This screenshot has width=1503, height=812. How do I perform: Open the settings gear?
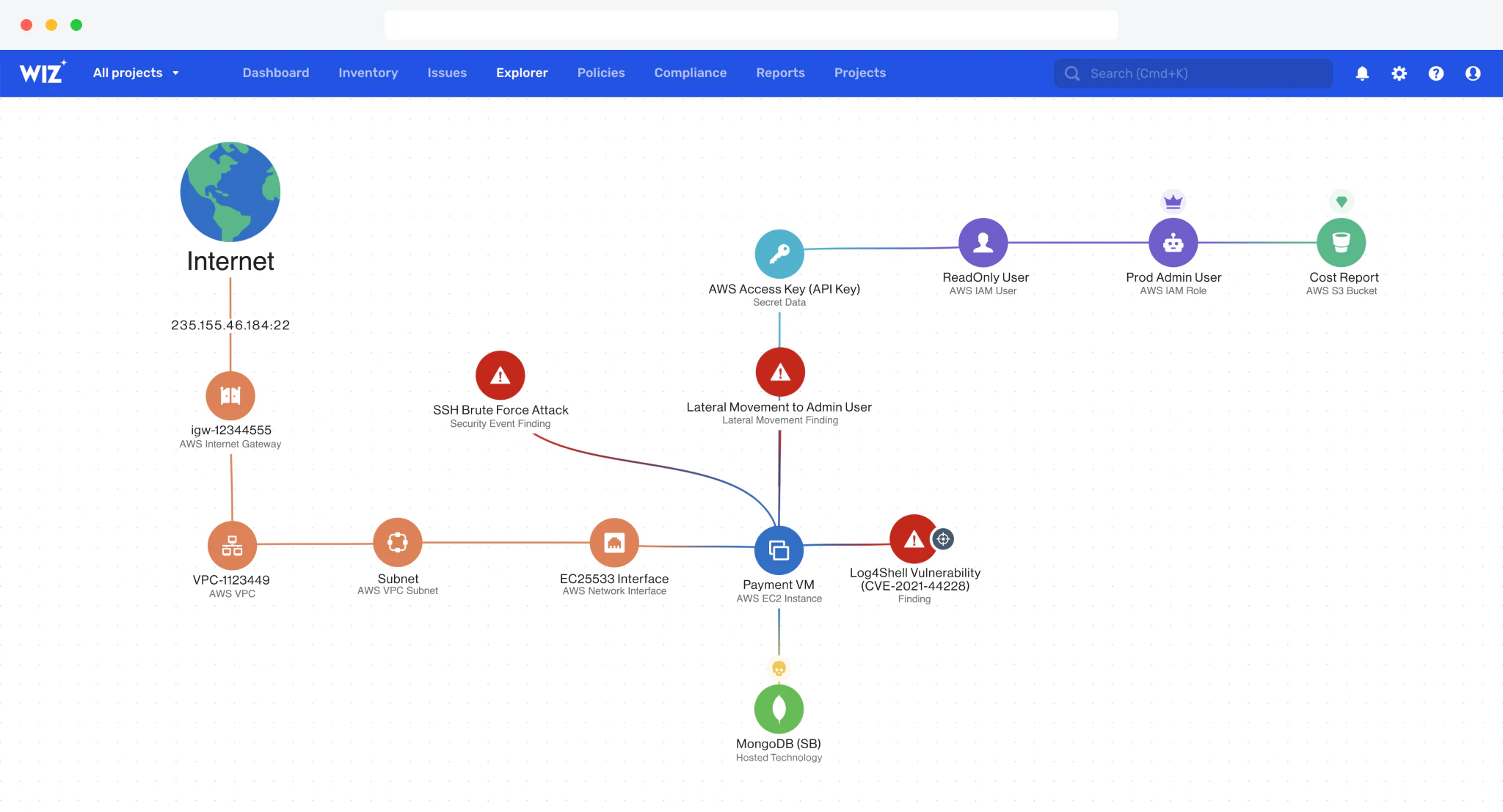pos(1400,73)
